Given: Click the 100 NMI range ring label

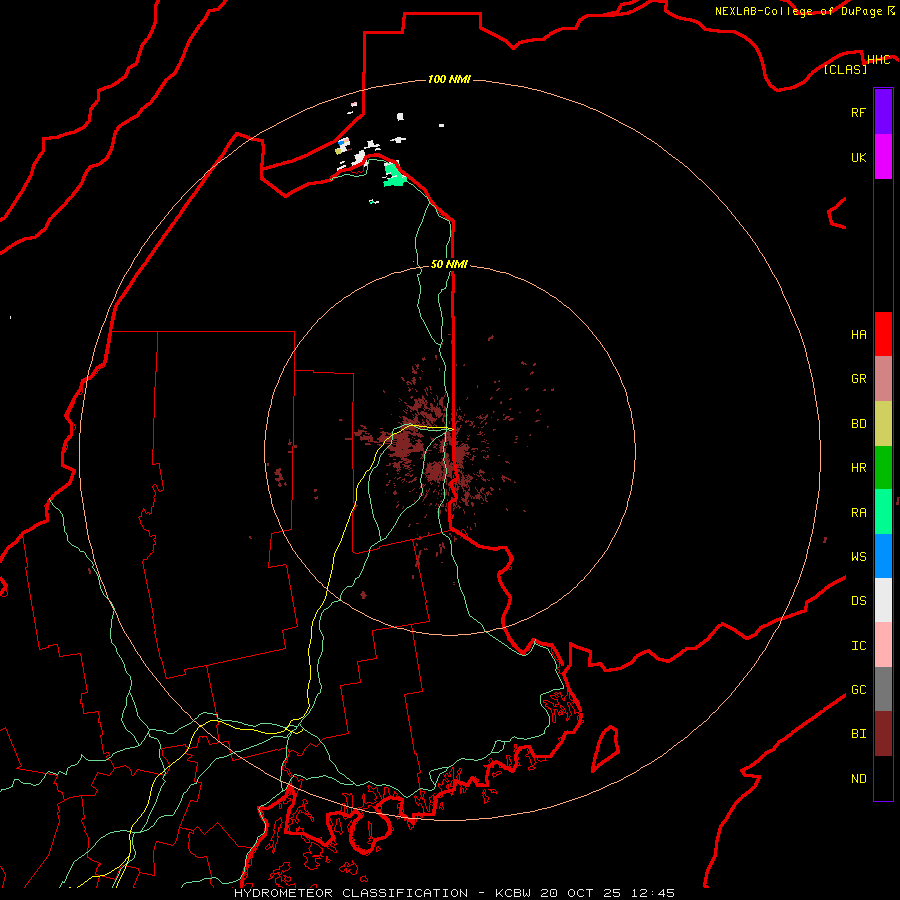Looking at the screenshot, I should 449,79.
